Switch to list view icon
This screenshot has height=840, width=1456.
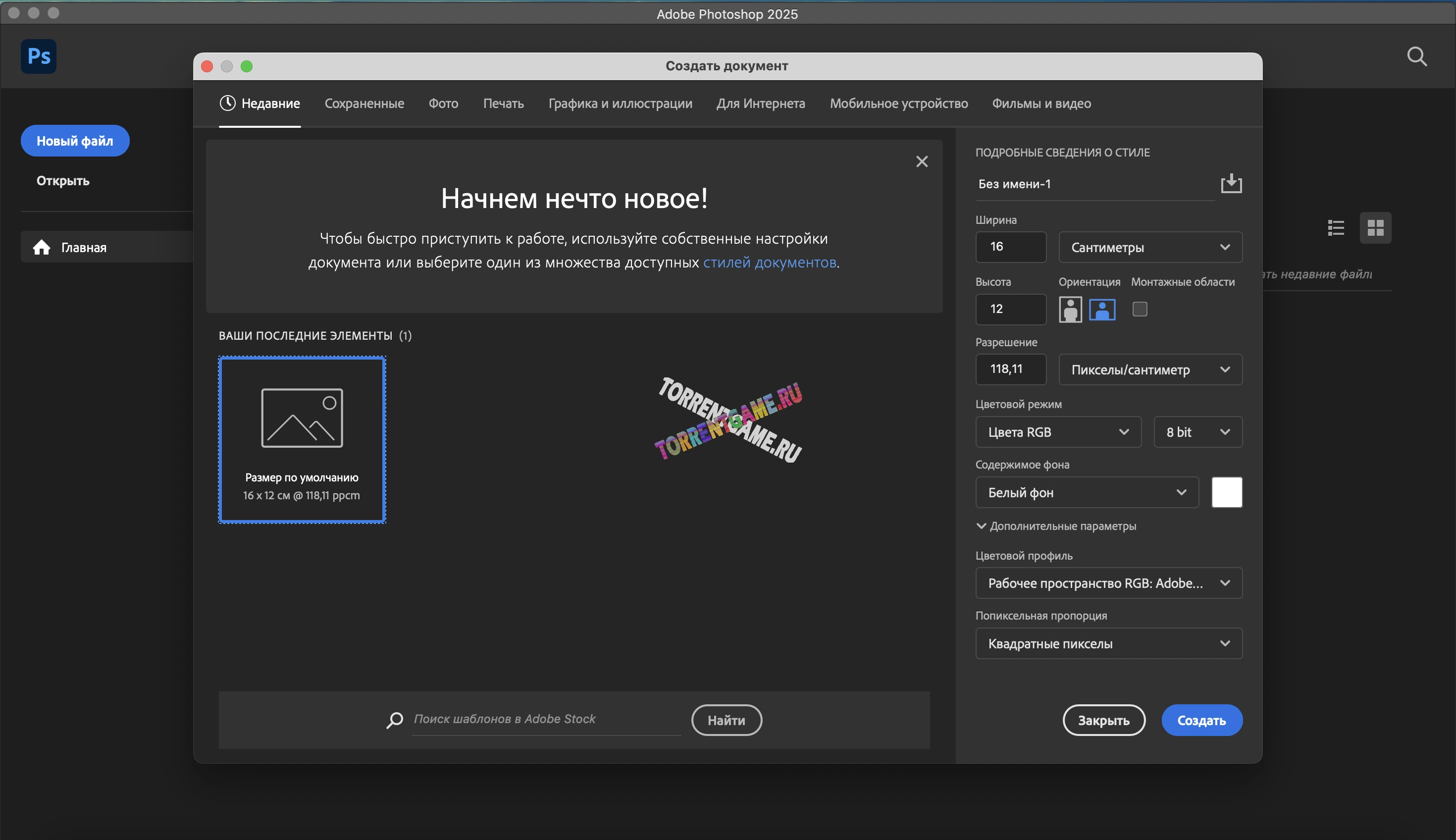pyautogui.click(x=1336, y=228)
